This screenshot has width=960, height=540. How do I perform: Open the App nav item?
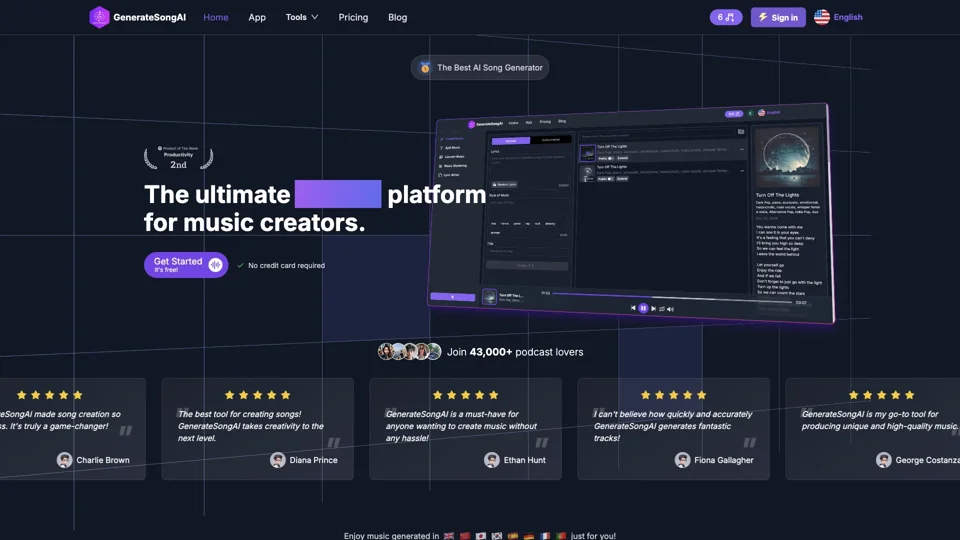(257, 17)
